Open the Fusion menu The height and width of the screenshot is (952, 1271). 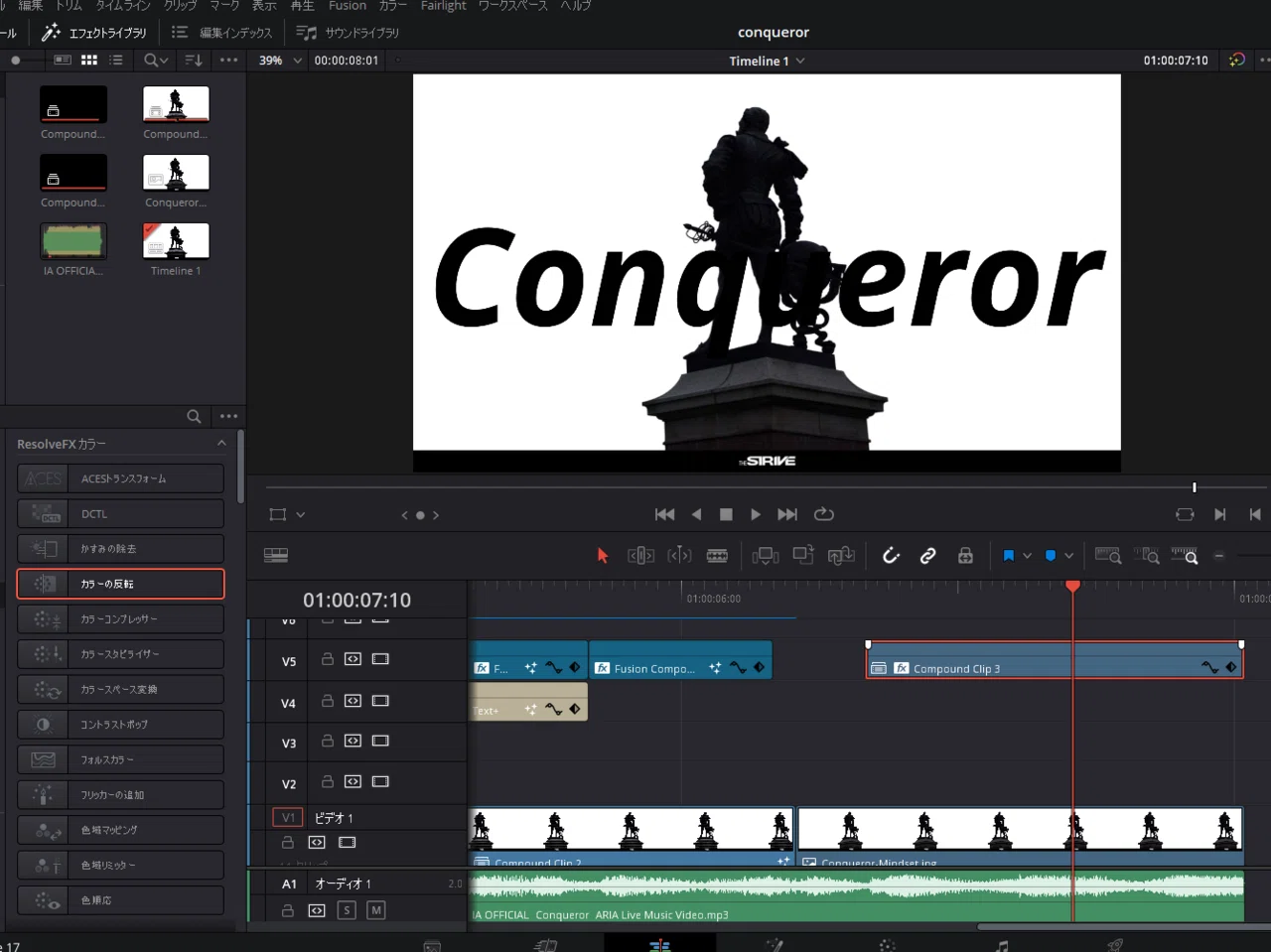[348, 6]
